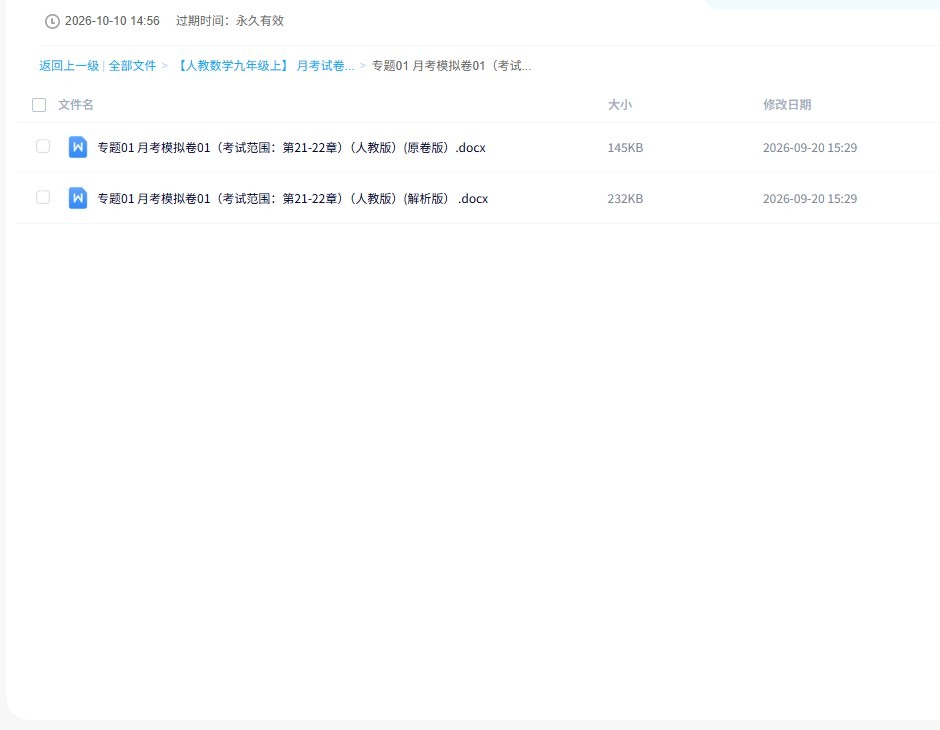Check the box for the 原卷版 docx file
The image size is (940, 730).
tap(43, 146)
